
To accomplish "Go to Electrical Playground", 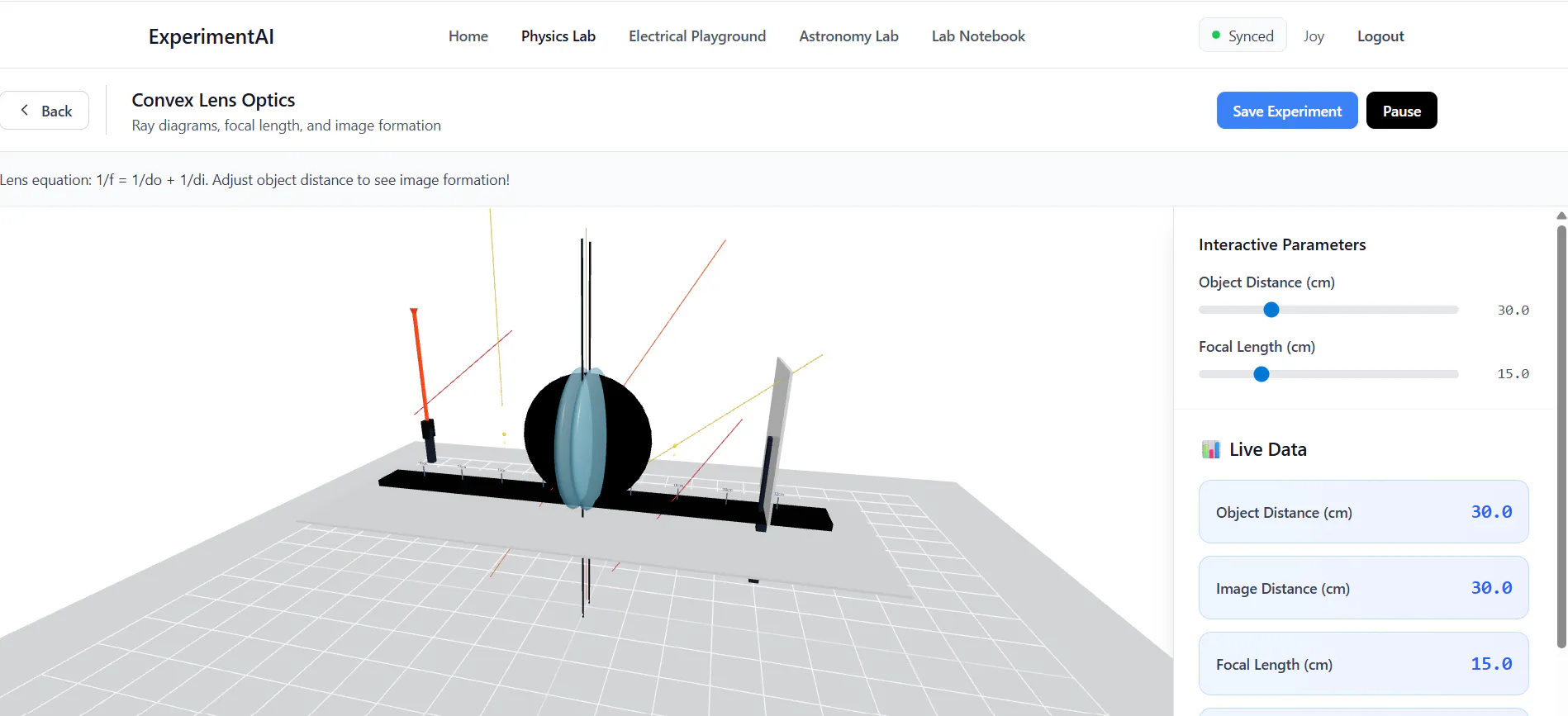I will coord(697,36).
